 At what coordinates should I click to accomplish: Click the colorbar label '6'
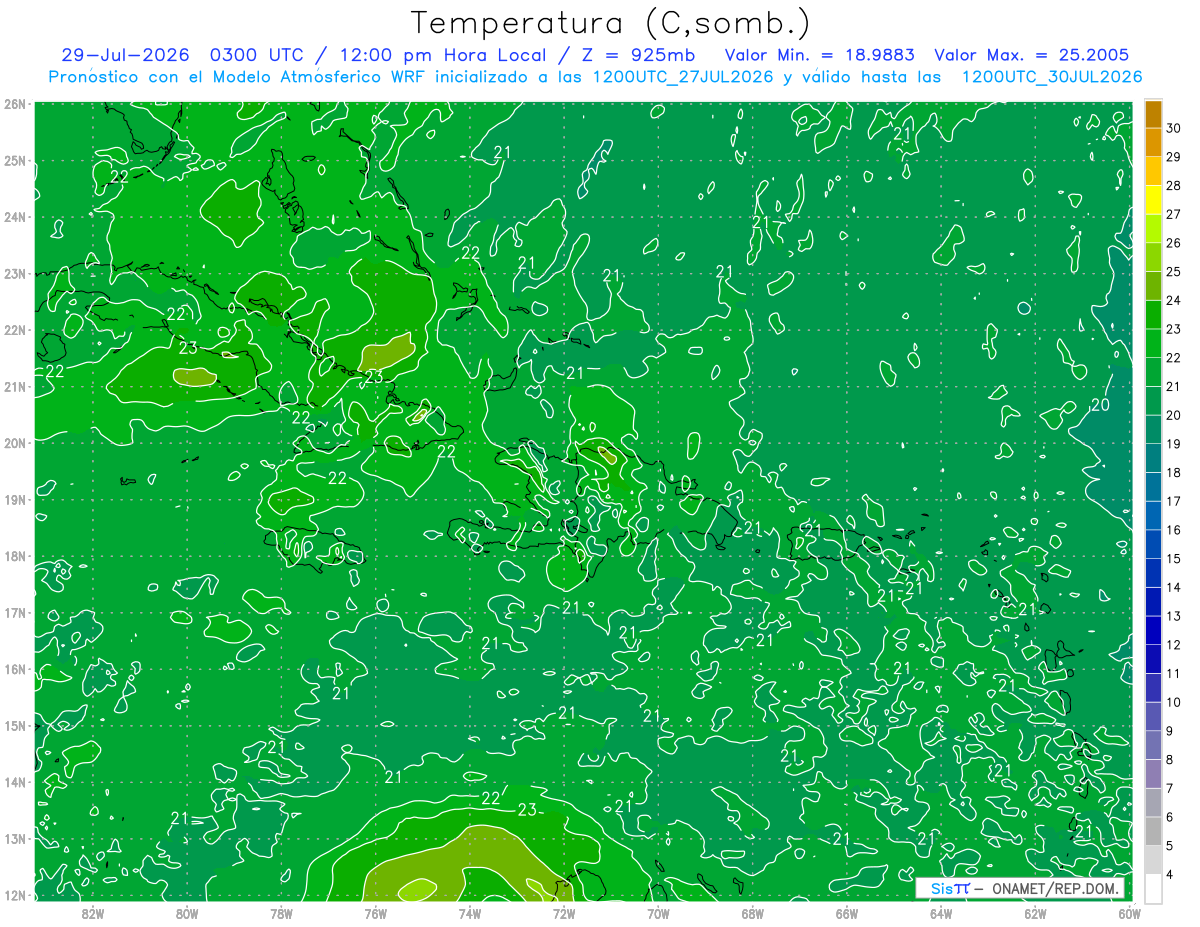pos(1170,817)
